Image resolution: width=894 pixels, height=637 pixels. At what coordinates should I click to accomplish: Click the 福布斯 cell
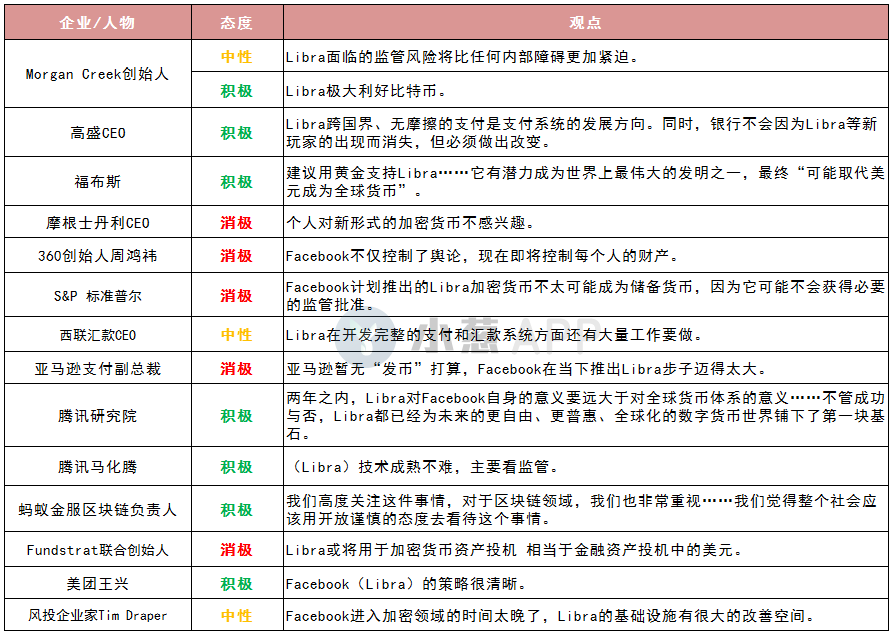coord(97,182)
